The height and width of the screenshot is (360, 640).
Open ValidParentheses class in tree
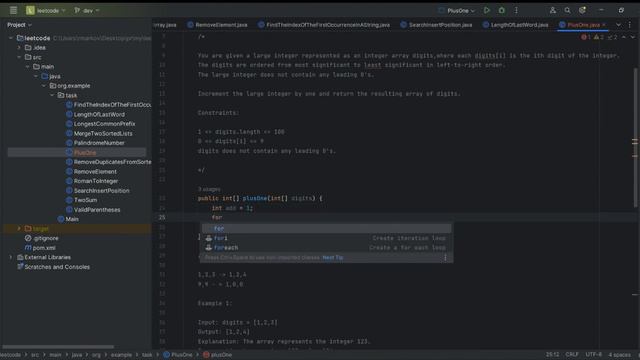[93, 210]
